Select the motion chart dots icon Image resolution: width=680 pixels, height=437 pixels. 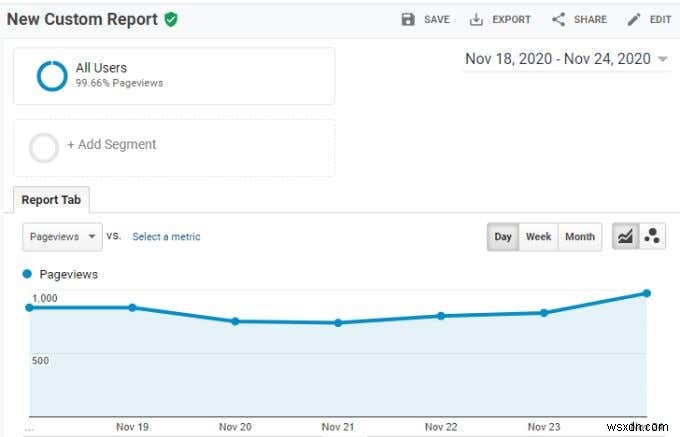pyautogui.click(x=652, y=236)
